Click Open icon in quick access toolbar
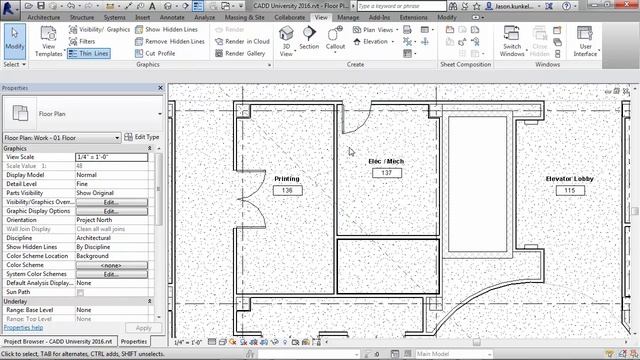The height and width of the screenshot is (360, 640). click(x=29, y=6)
